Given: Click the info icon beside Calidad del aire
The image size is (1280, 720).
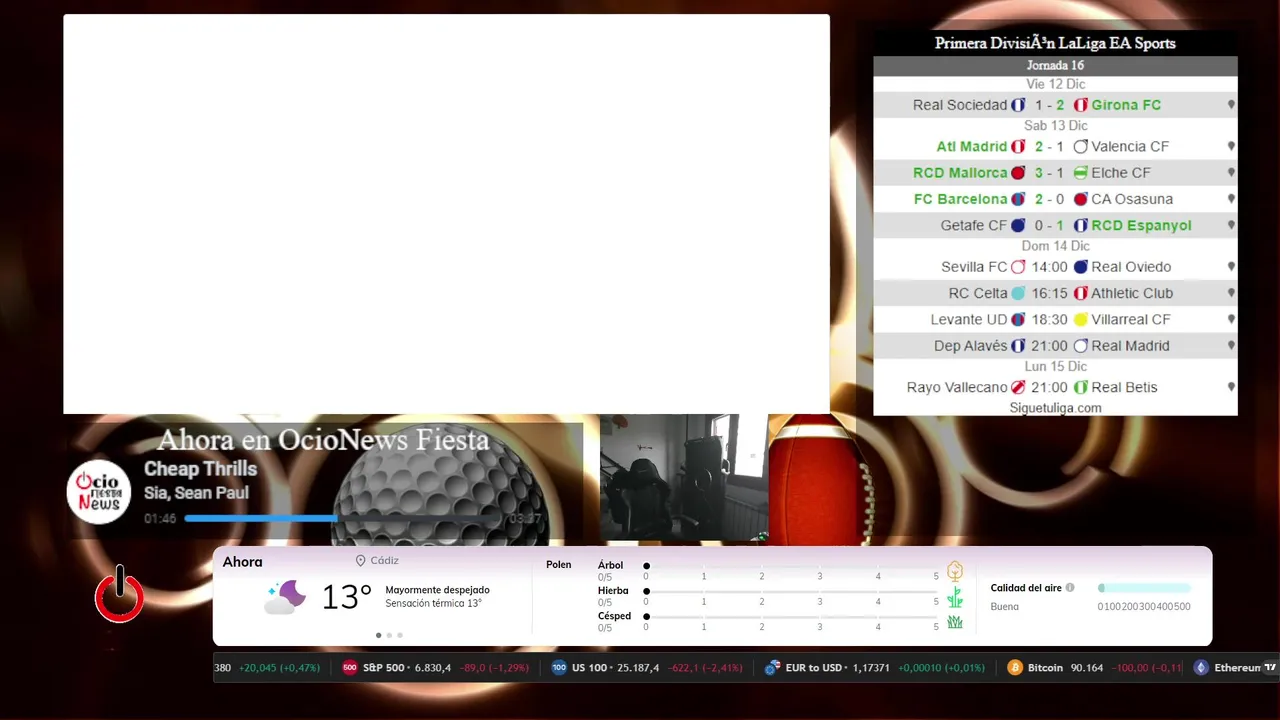Looking at the screenshot, I should pyautogui.click(x=1070, y=588).
